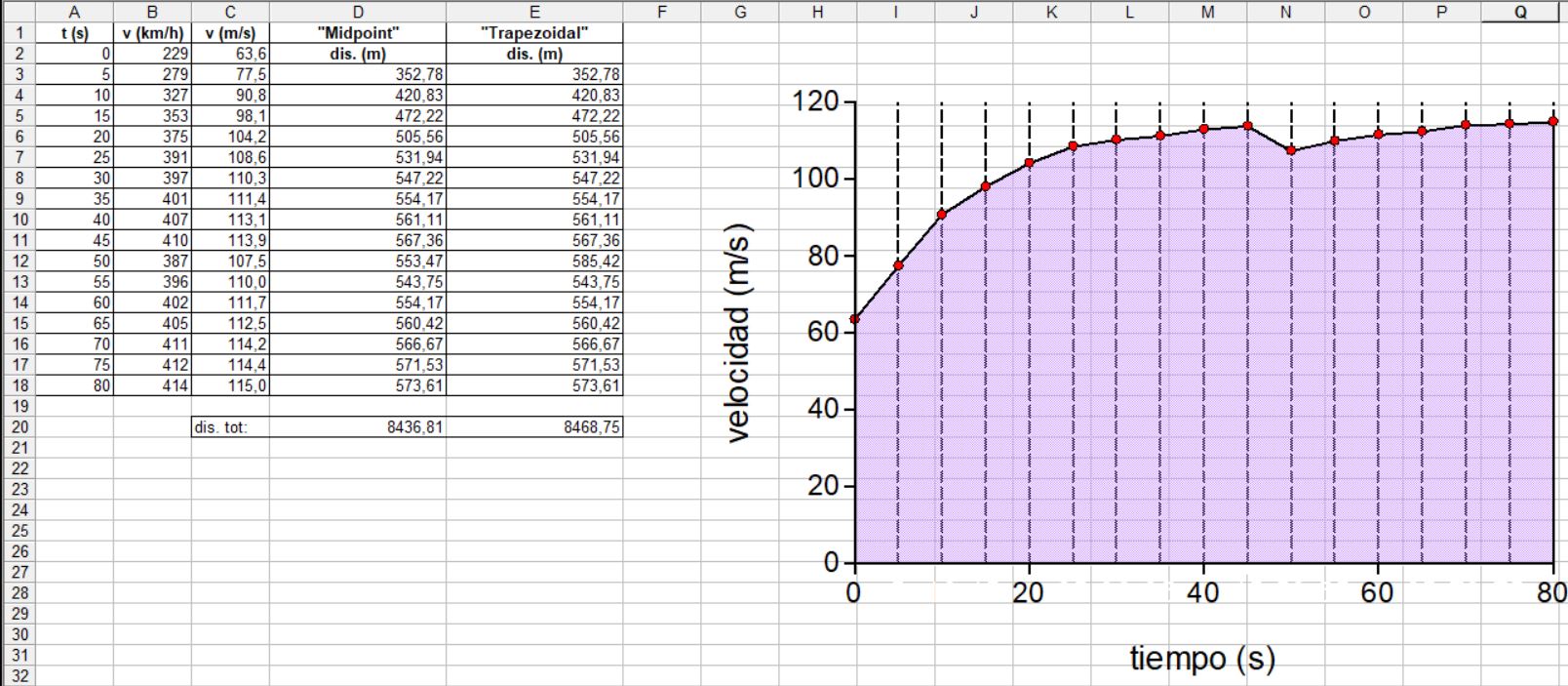Click the 'dis. tot:' label cell
The width and height of the screenshot is (1568, 686).
[230, 426]
